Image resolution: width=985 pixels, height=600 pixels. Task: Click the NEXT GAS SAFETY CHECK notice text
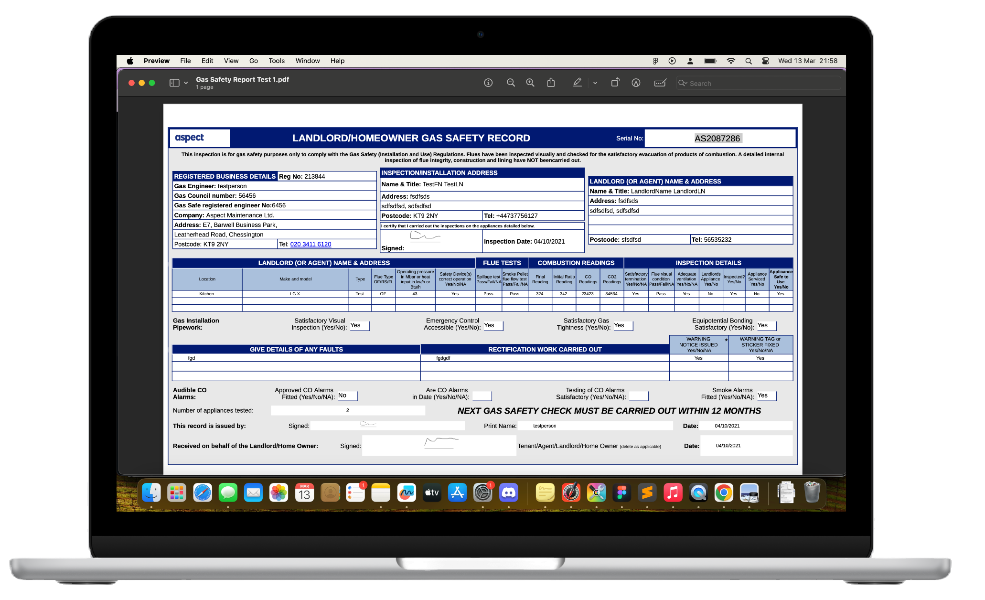point(609,411)
